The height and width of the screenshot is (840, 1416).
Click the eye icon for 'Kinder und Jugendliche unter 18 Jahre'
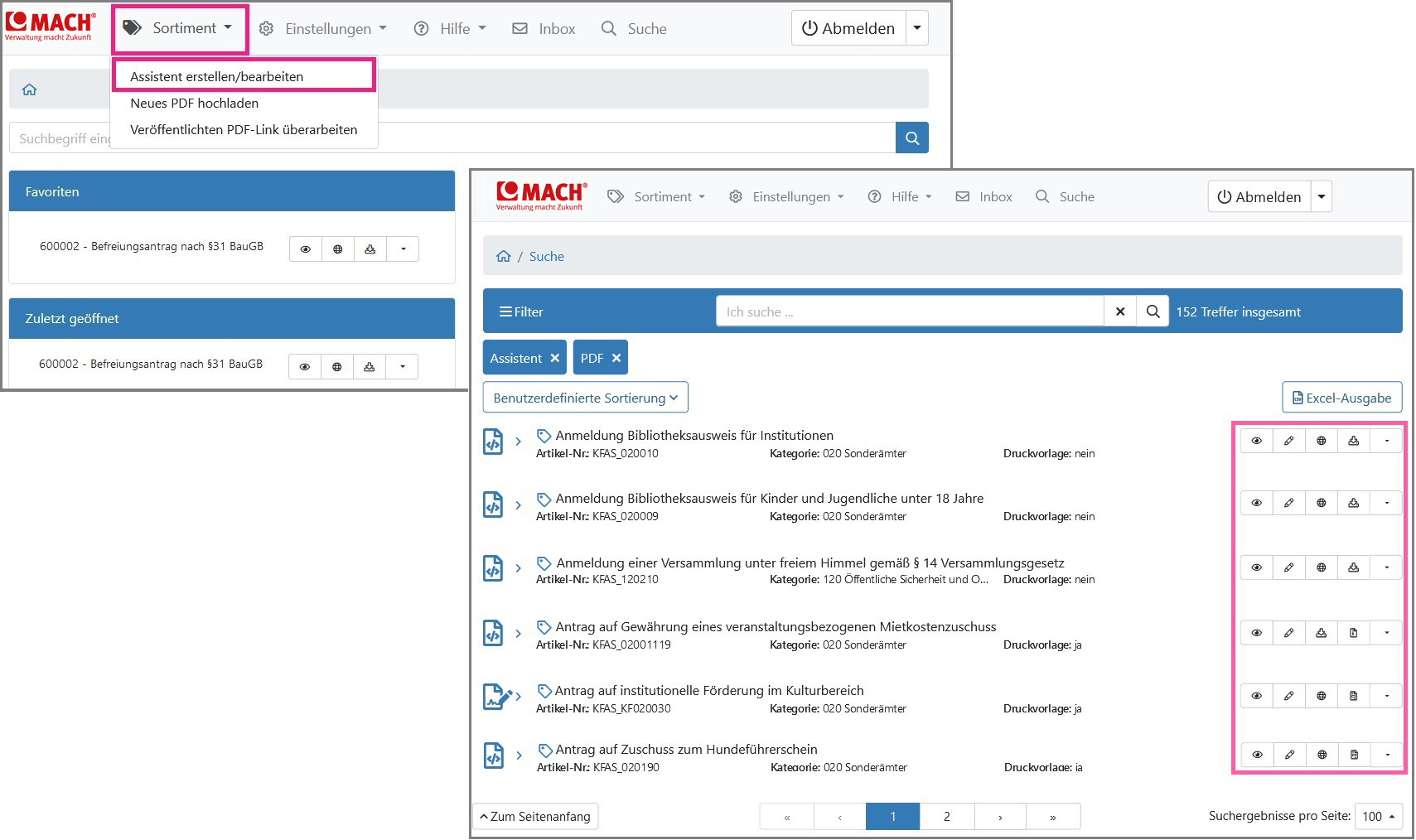(x=1257, y=503)
